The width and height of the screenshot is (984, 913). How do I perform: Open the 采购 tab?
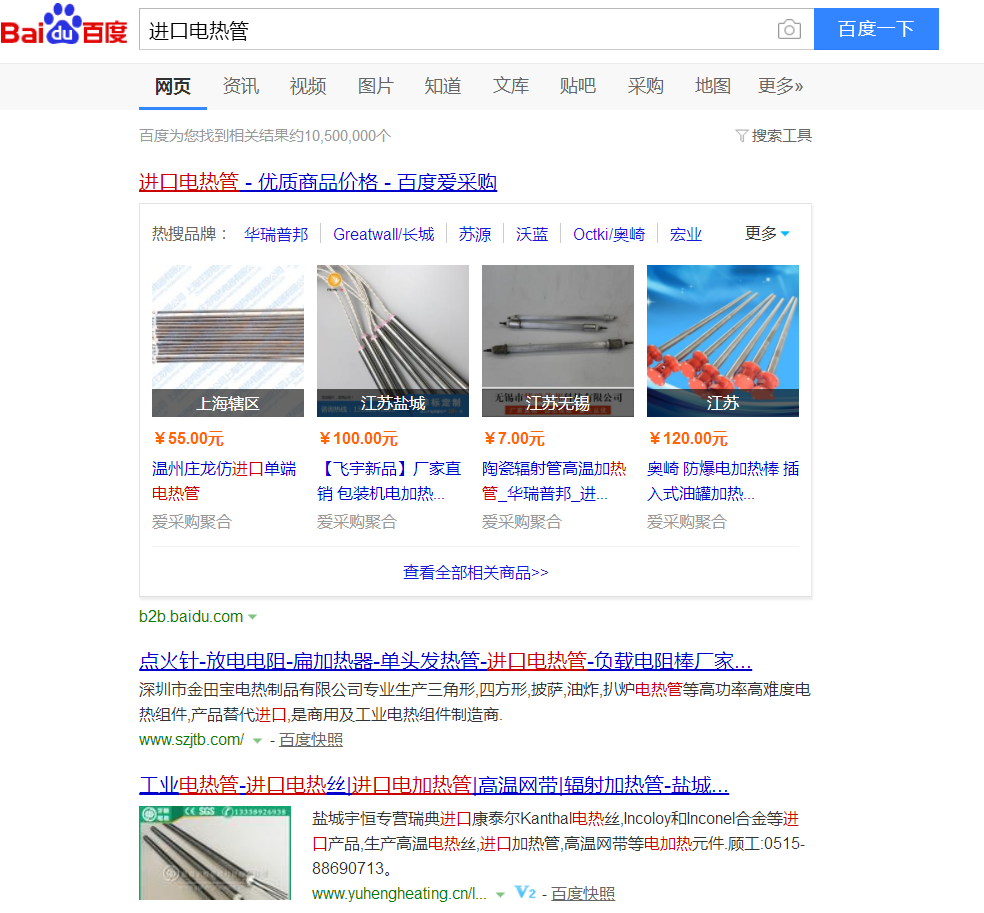click(x=646, y=86)
